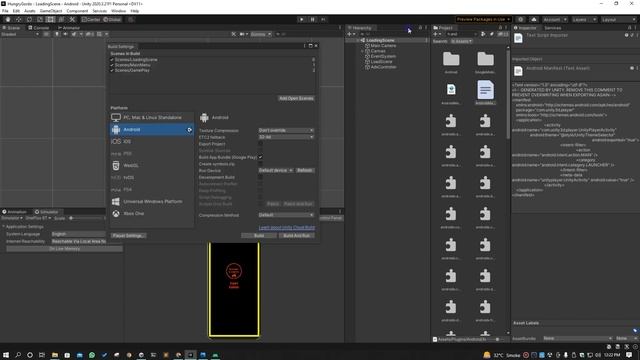The height and width of the screenshot is (360, 640).
Task: Open Compression Method dropdown
Action: [286, 215]
